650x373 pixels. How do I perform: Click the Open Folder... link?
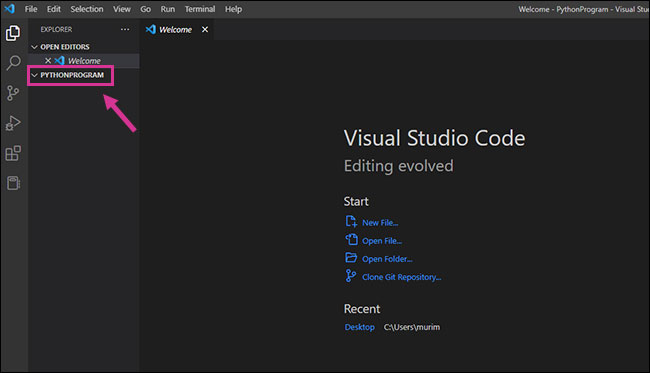pyautogui.click(x=387, y=259)
